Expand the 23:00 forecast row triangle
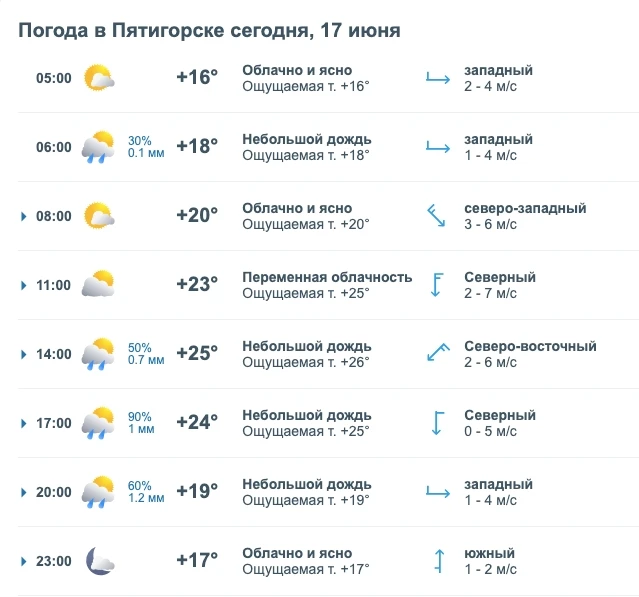 tap(24, 562)
